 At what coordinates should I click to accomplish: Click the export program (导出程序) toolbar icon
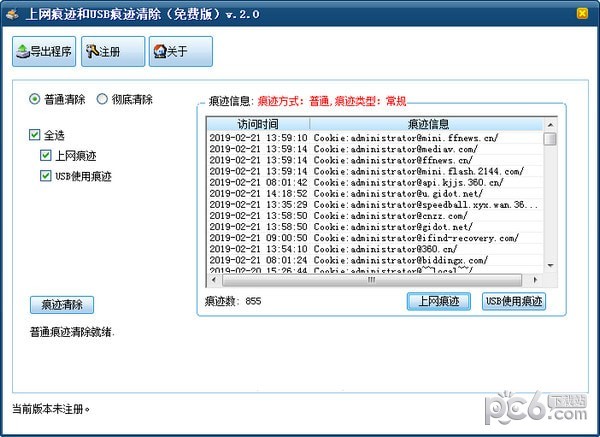(x=44, y=51)
